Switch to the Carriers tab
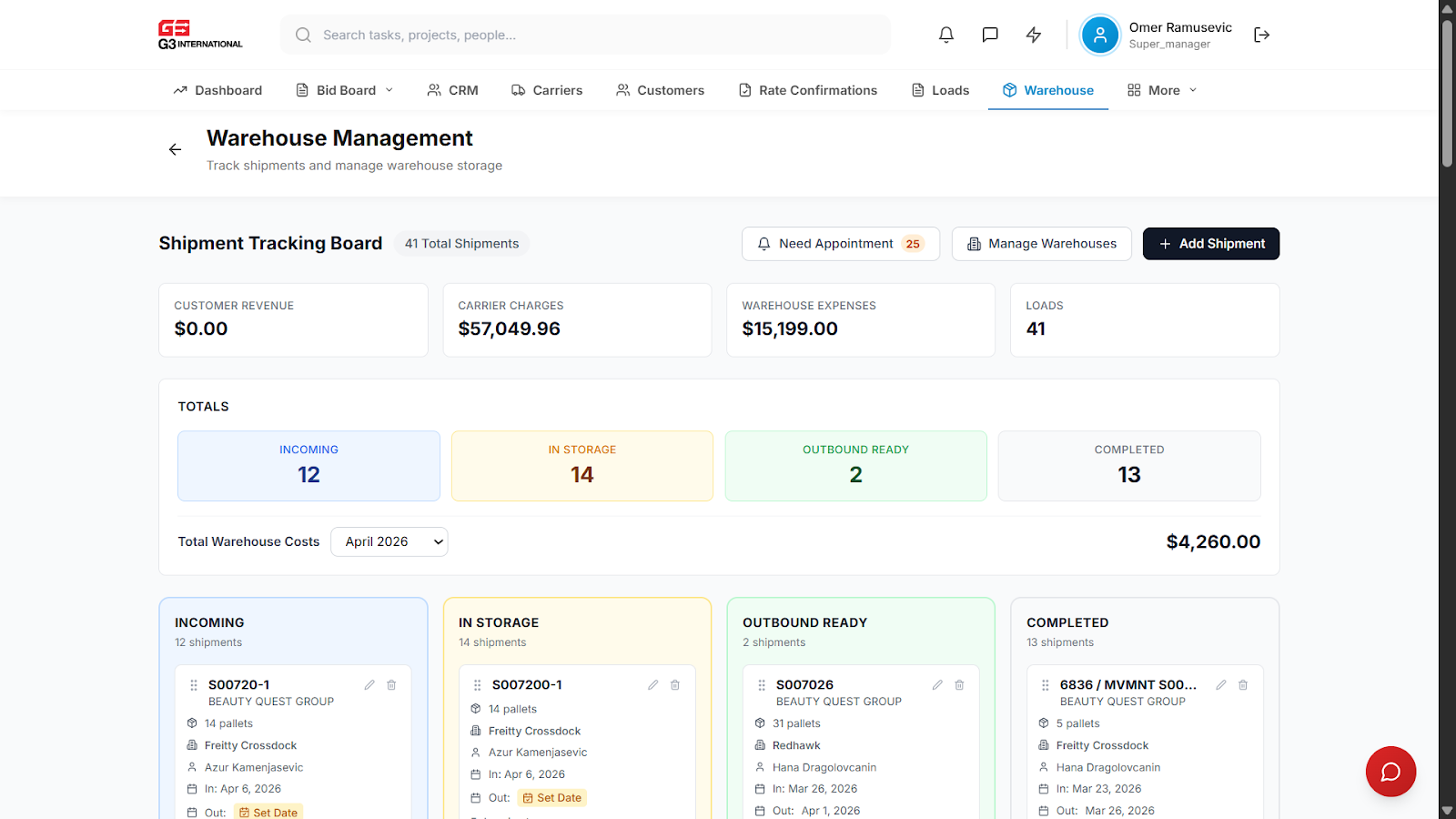 pyautogui.click(x=547, y=90)
